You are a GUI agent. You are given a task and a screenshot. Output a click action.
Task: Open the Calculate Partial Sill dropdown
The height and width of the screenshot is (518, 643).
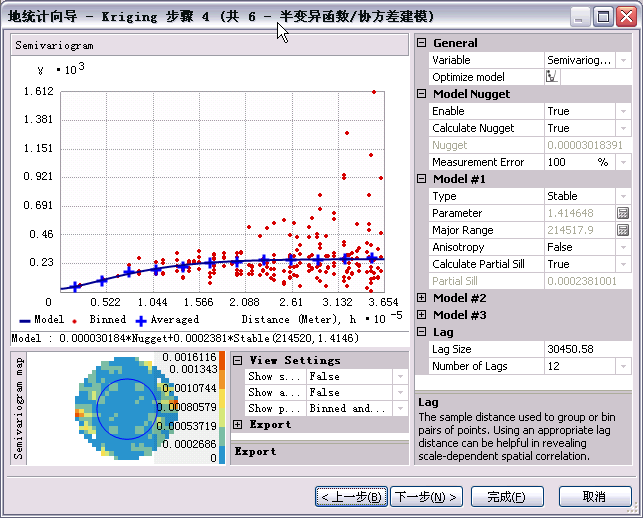[623, 264]
